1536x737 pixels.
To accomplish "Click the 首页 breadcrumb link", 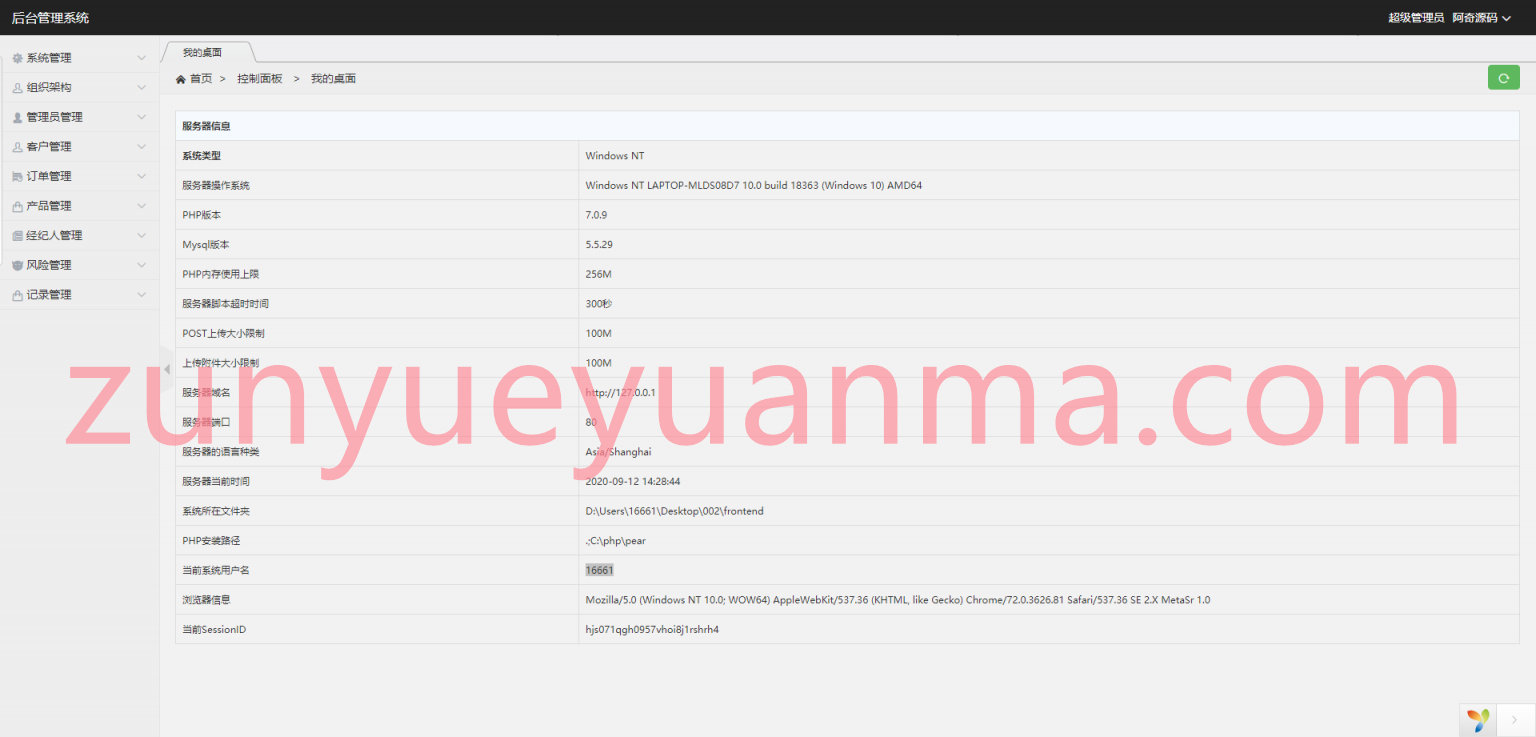I will (x=201, y=79).
